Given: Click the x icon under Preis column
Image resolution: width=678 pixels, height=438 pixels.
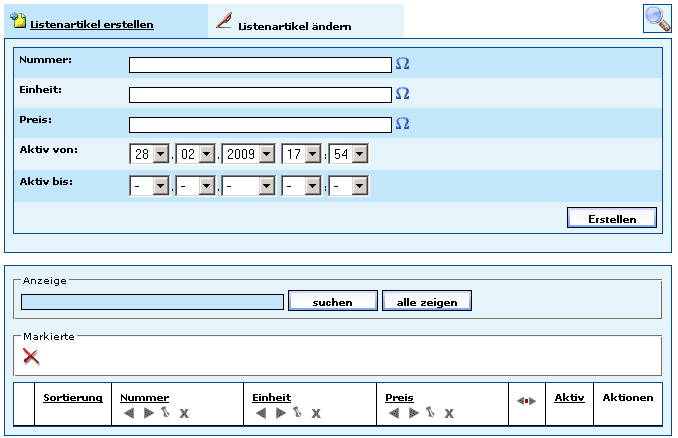Looking at the screenshot, I should 449,413.
